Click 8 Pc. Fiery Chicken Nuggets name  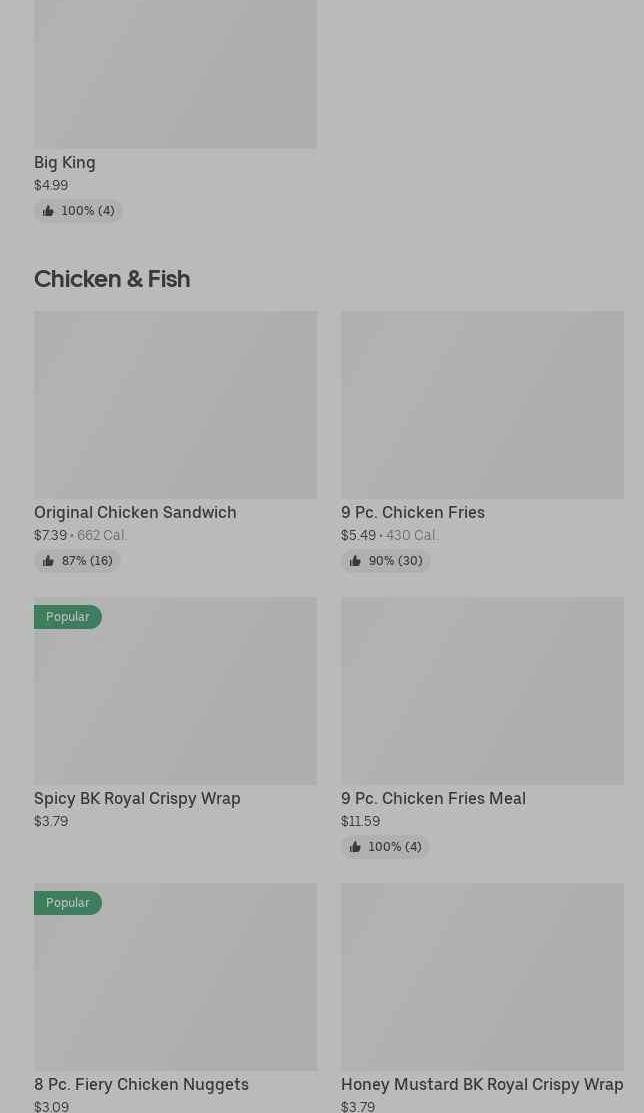coord(141,1084)
